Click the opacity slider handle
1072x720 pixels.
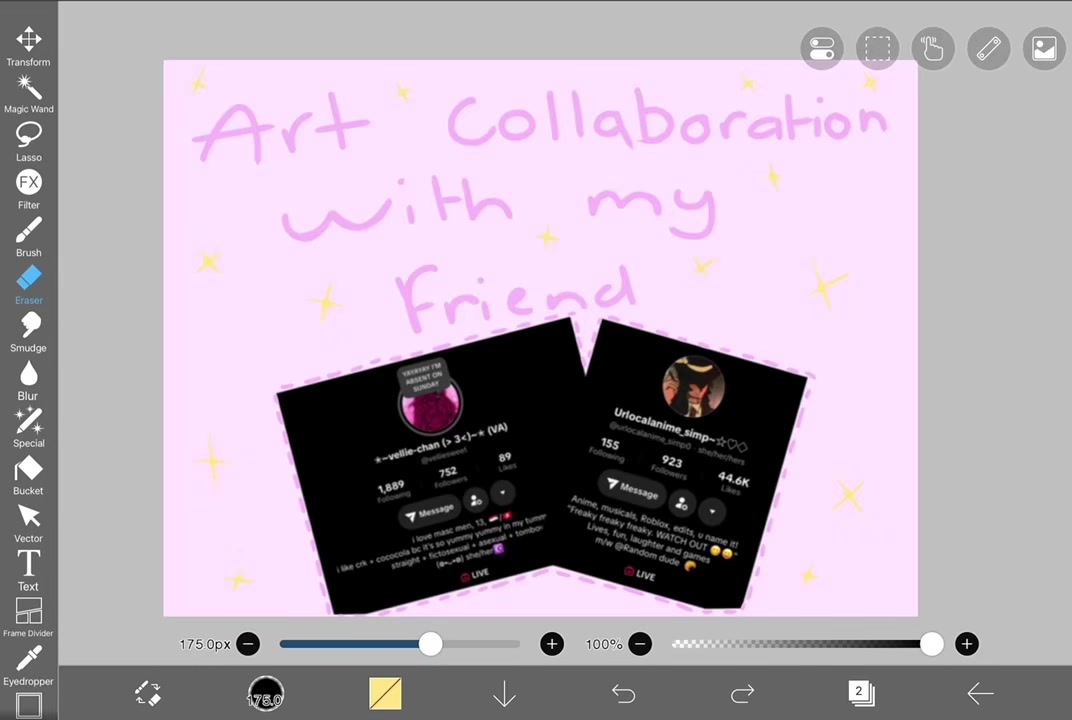[x=932, y=644]
